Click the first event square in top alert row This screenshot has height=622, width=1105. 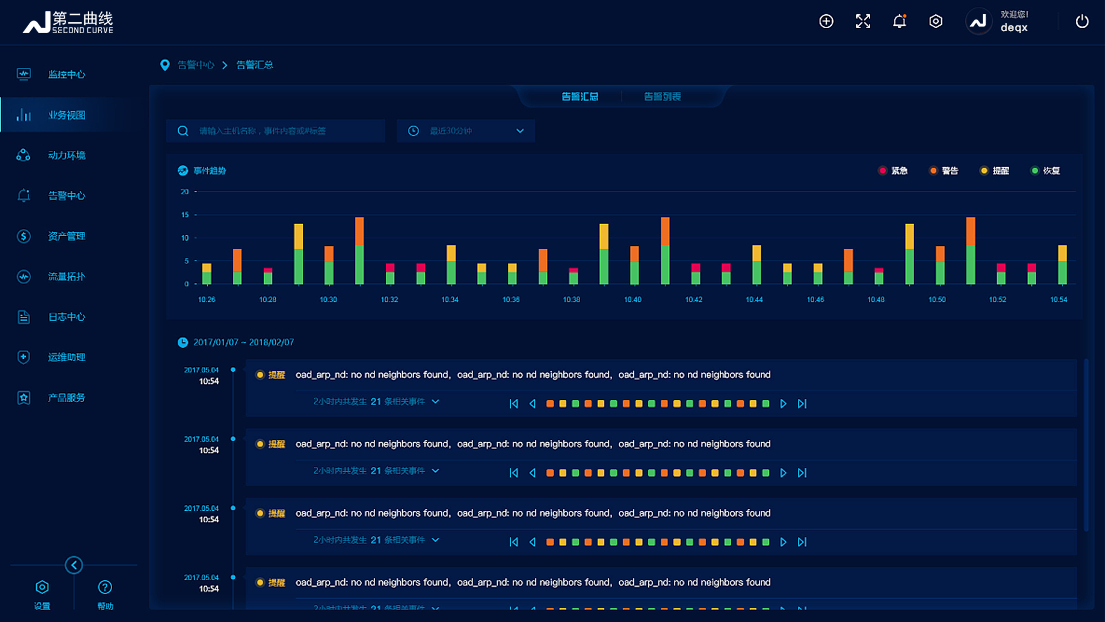pyautogui.click(x=550, y=404)
